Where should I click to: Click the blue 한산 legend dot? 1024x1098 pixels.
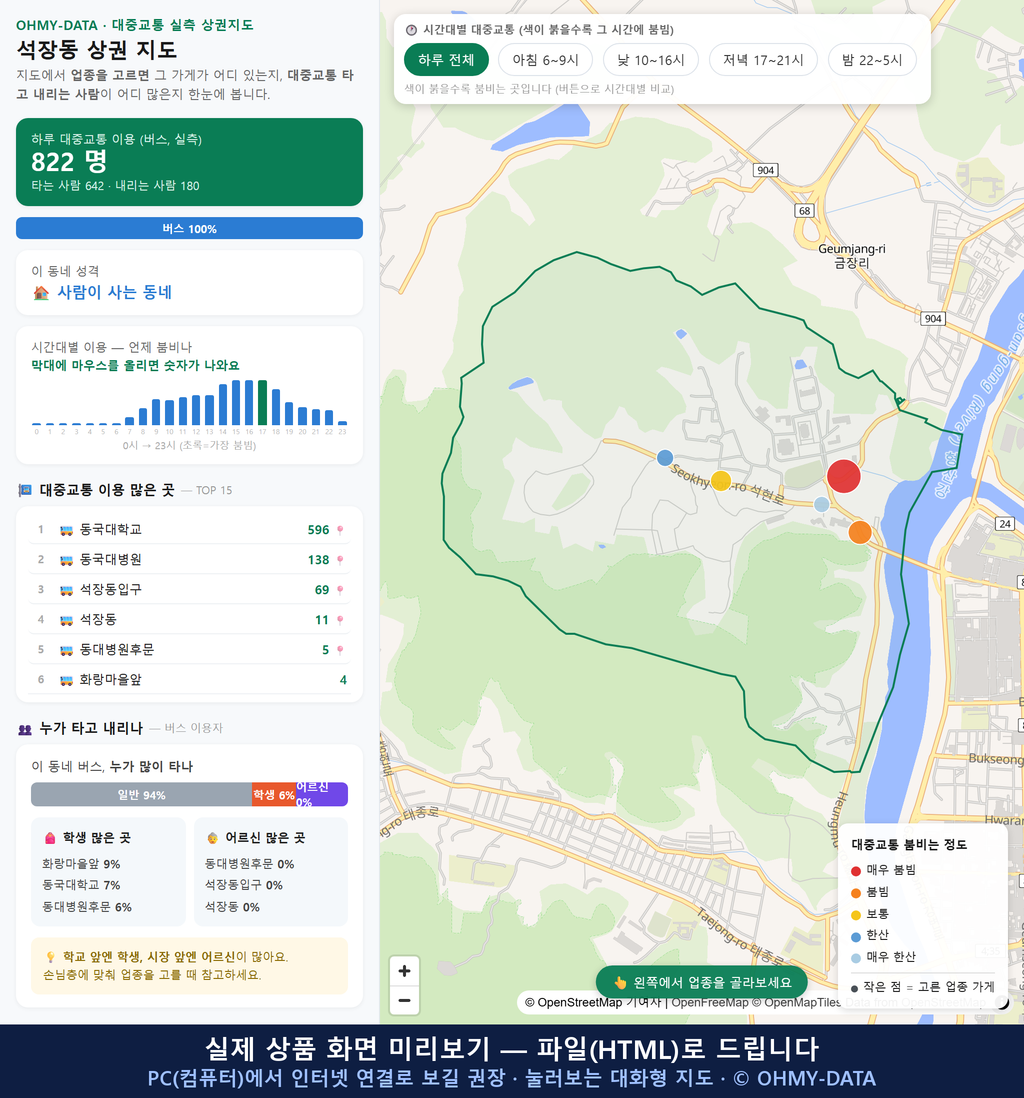coord(855,936)
